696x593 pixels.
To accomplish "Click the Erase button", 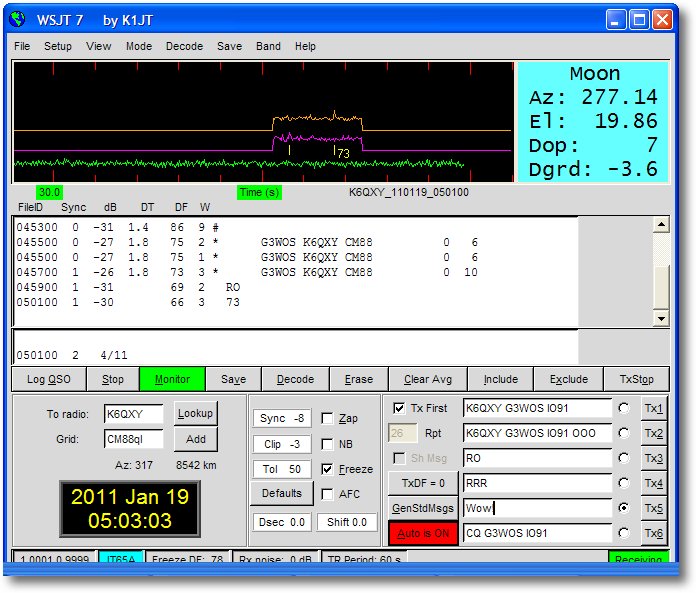I will pos(359,379).
